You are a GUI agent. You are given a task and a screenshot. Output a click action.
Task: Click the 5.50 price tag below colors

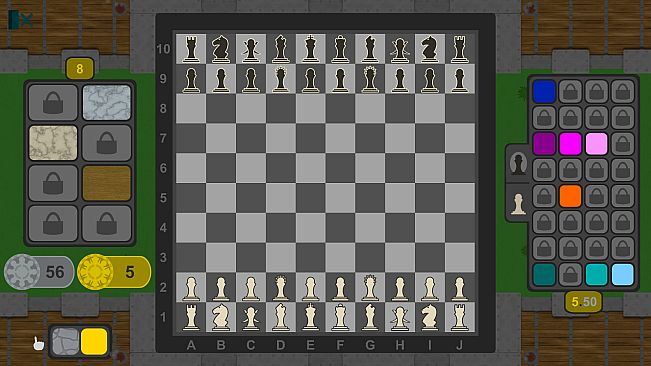click(x=583, y=302)
